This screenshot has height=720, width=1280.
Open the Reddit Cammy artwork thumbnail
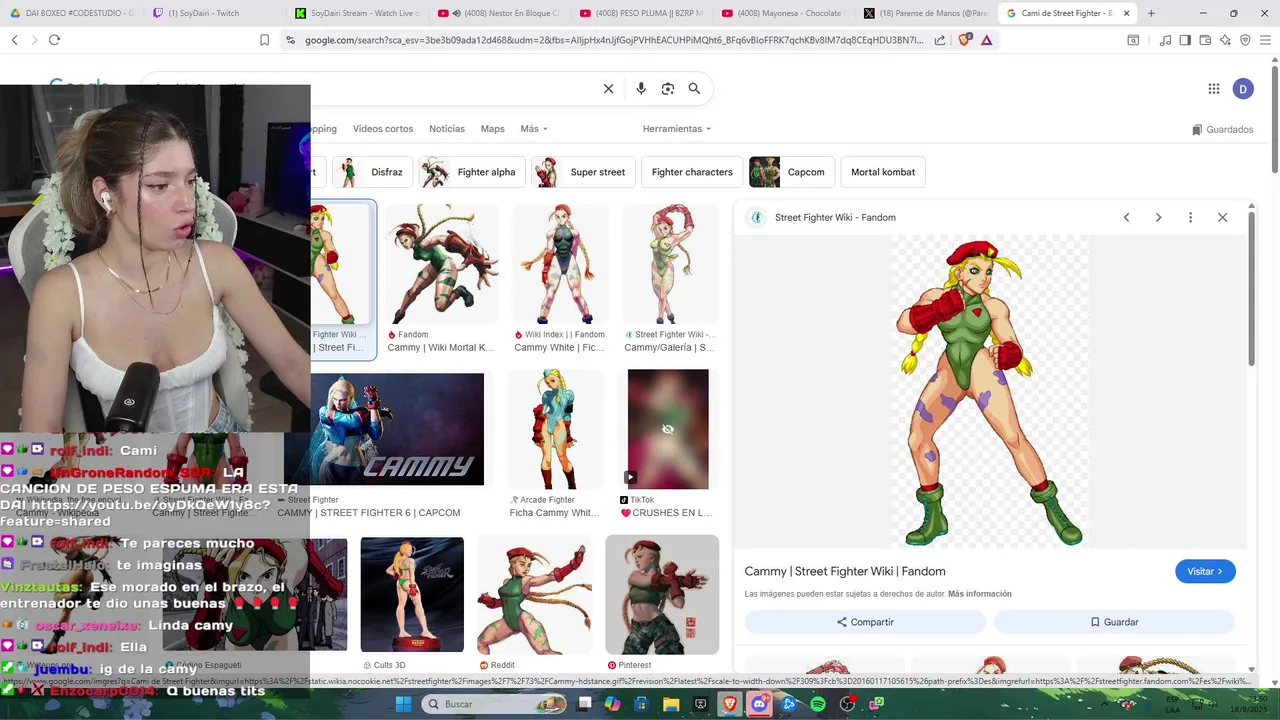coord(534,595)
